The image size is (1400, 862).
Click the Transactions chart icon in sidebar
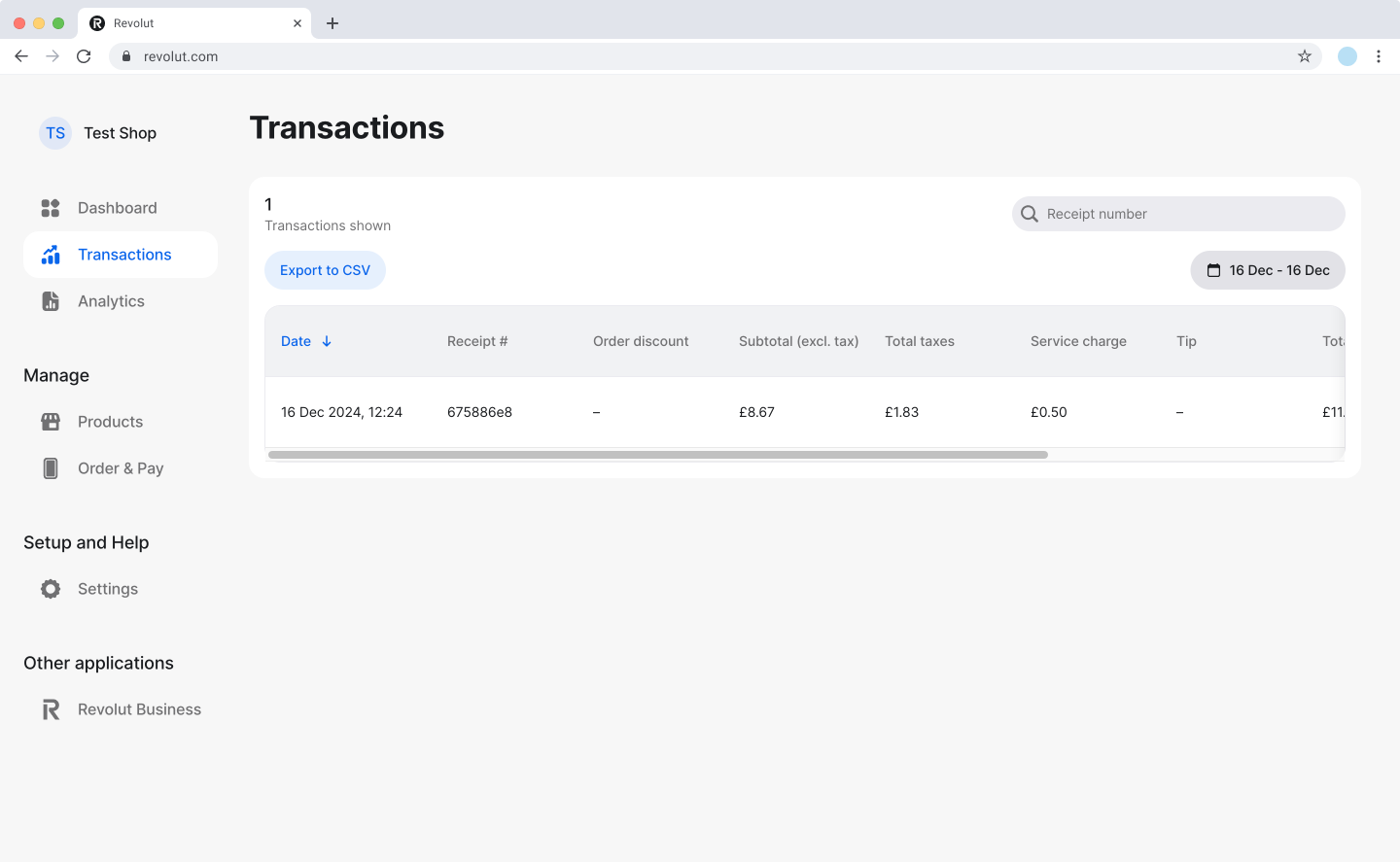click(51, 255)
